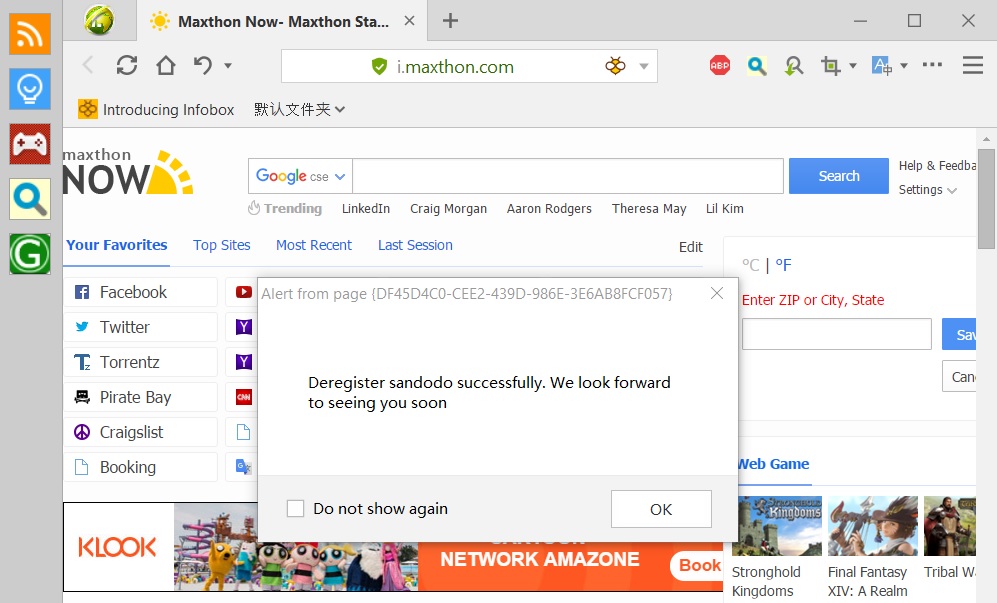Open the Facebook favorite
The width and height of the screenshot is (997, 603).
pyautogui.click(x=141, y=292)
